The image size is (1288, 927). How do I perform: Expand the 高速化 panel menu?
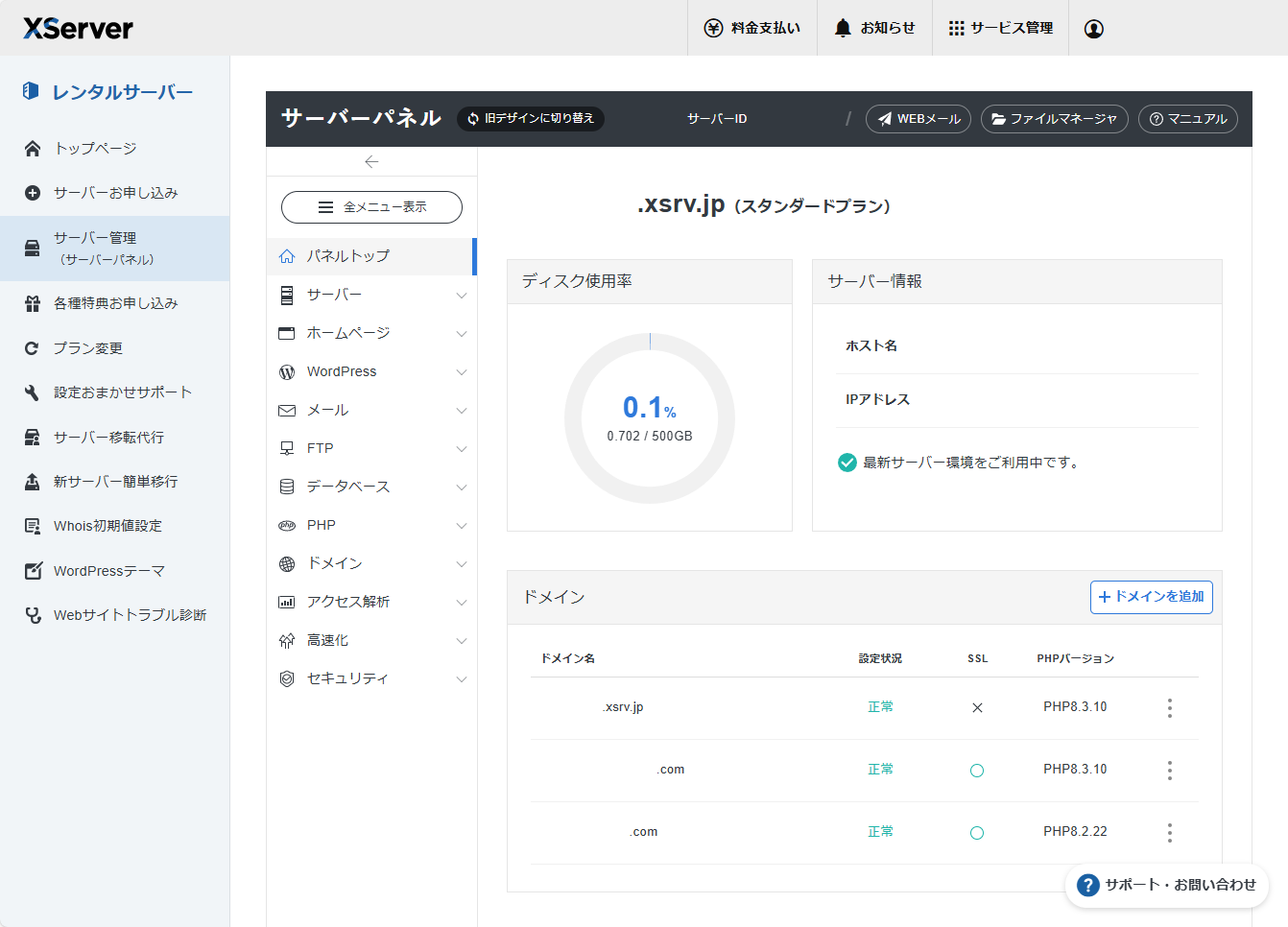click(x=371, y=640)
